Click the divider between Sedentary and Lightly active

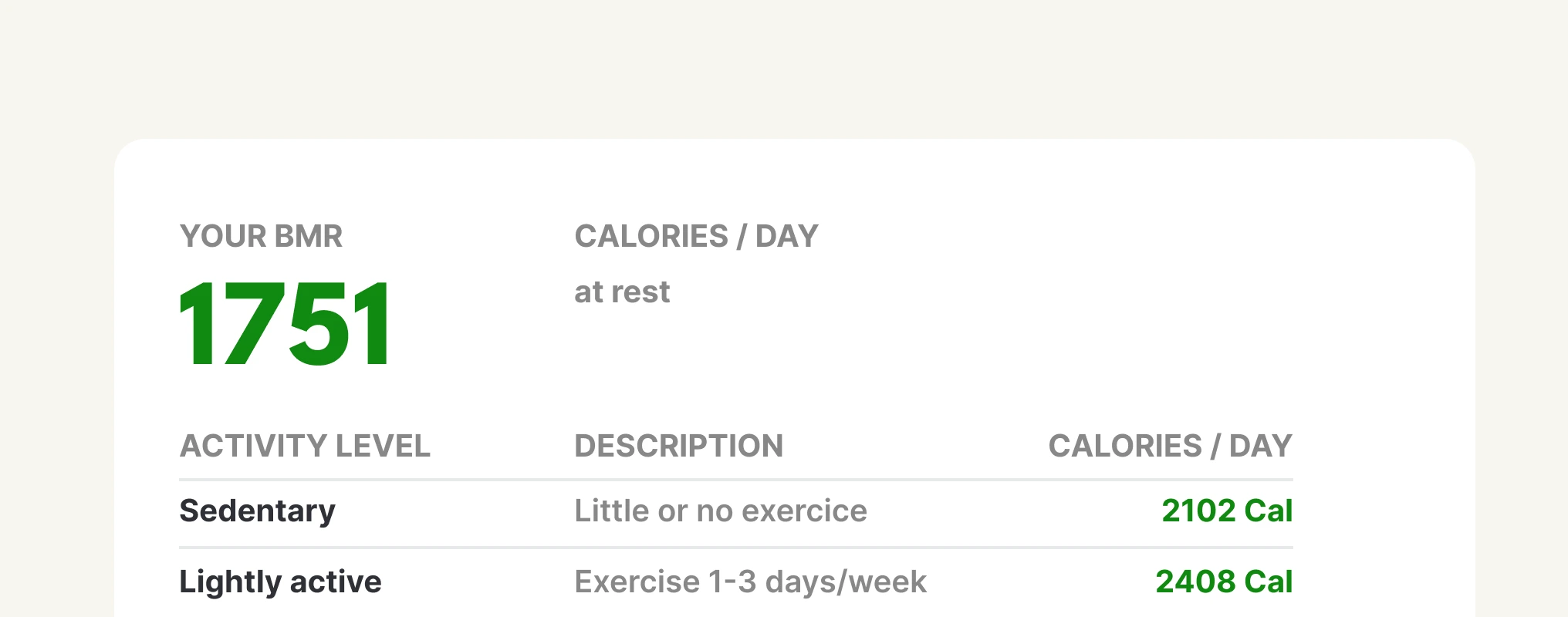(x=735, y=548)
